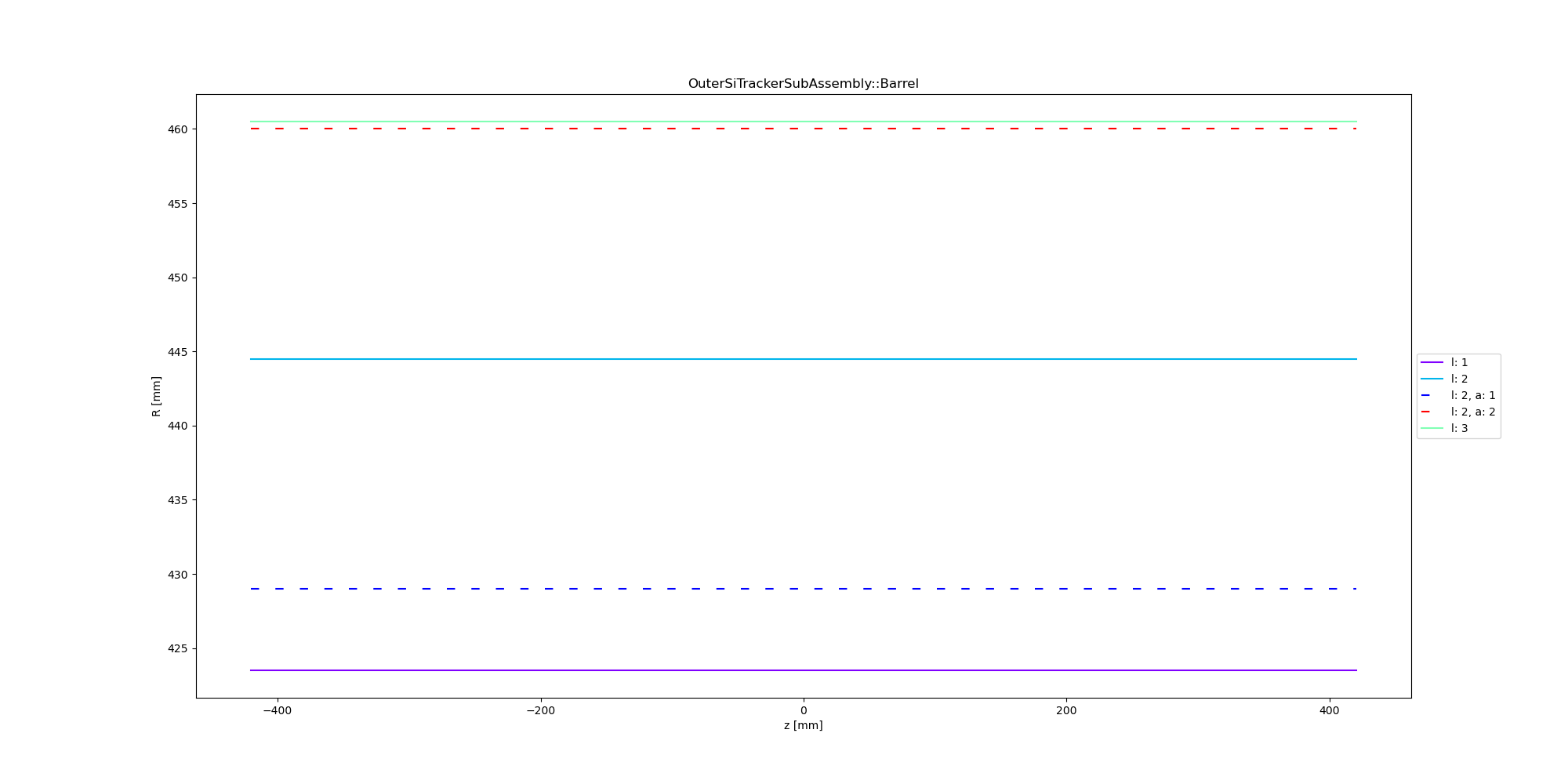
Task: Click the 'z [mm]' x-axis label
Action: (803, 725)
